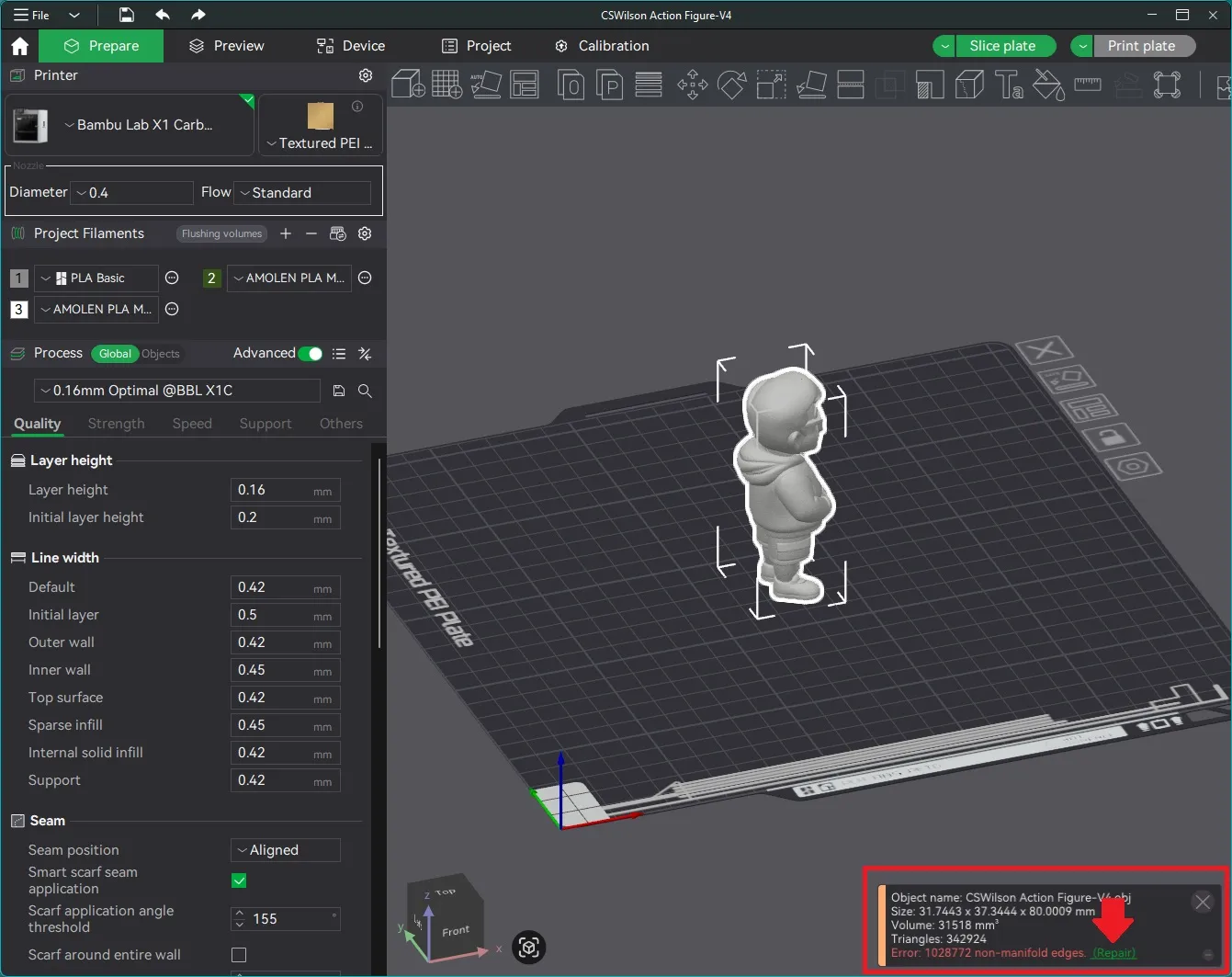This screenshot has width=1232, height=977.
Task: Open the Scale tool
Action: tap(771, 85)
